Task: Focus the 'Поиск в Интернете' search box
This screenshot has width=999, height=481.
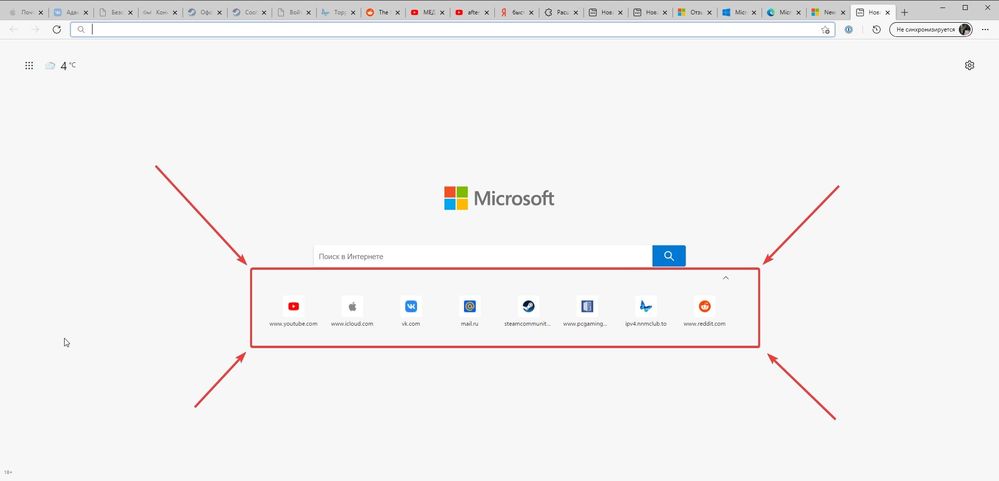Action: tap(483, 256)
